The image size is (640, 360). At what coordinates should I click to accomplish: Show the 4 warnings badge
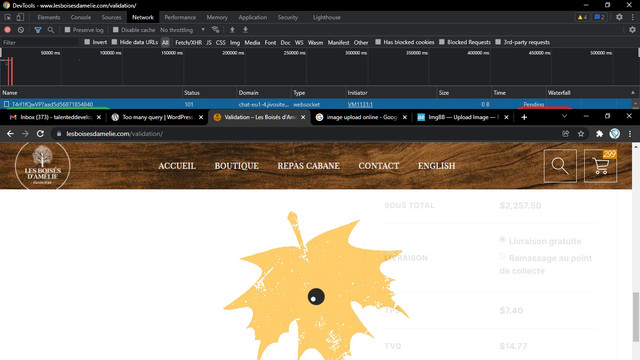point(582,17)
